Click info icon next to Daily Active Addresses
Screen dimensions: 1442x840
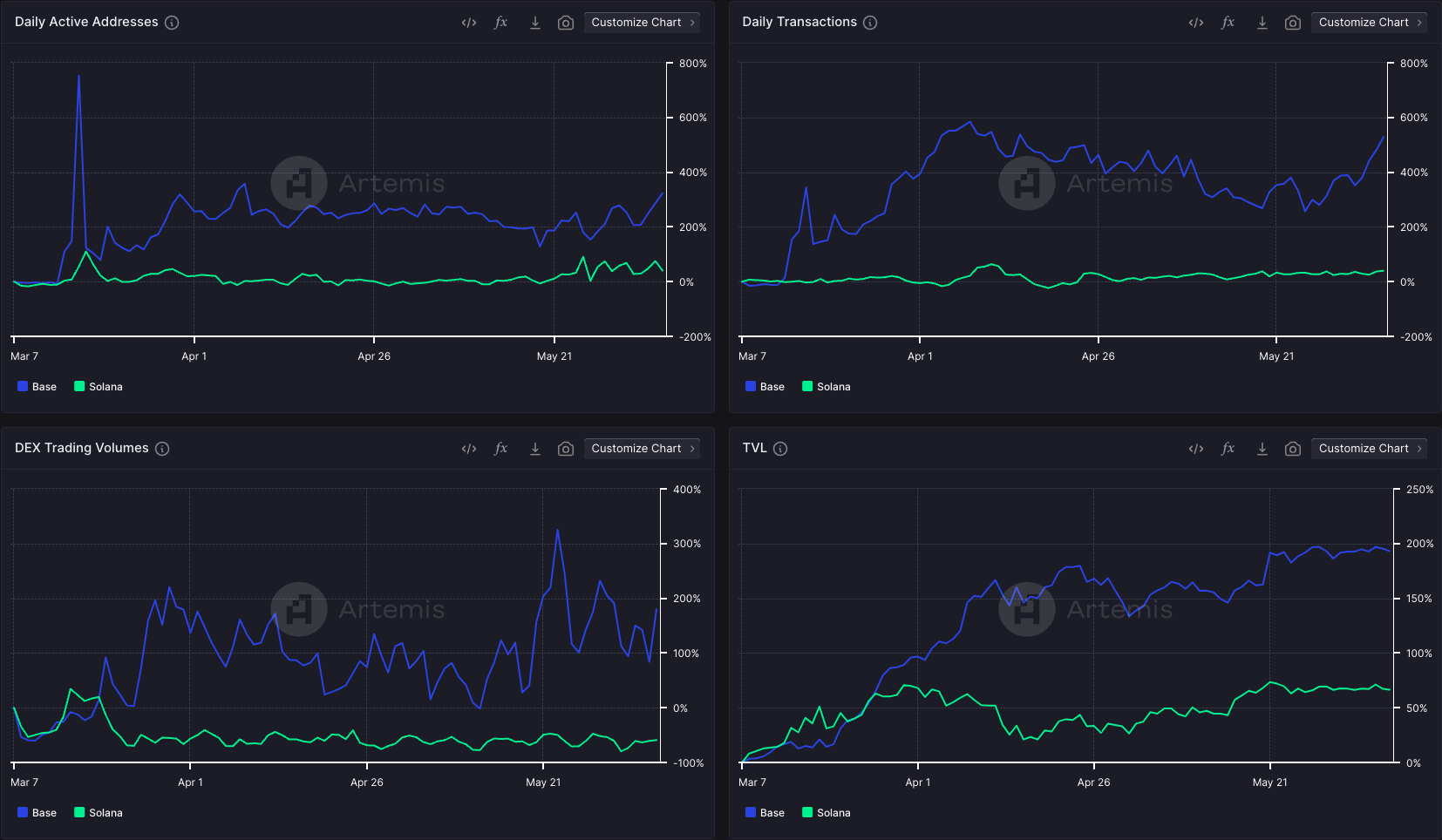pos(172,23)
